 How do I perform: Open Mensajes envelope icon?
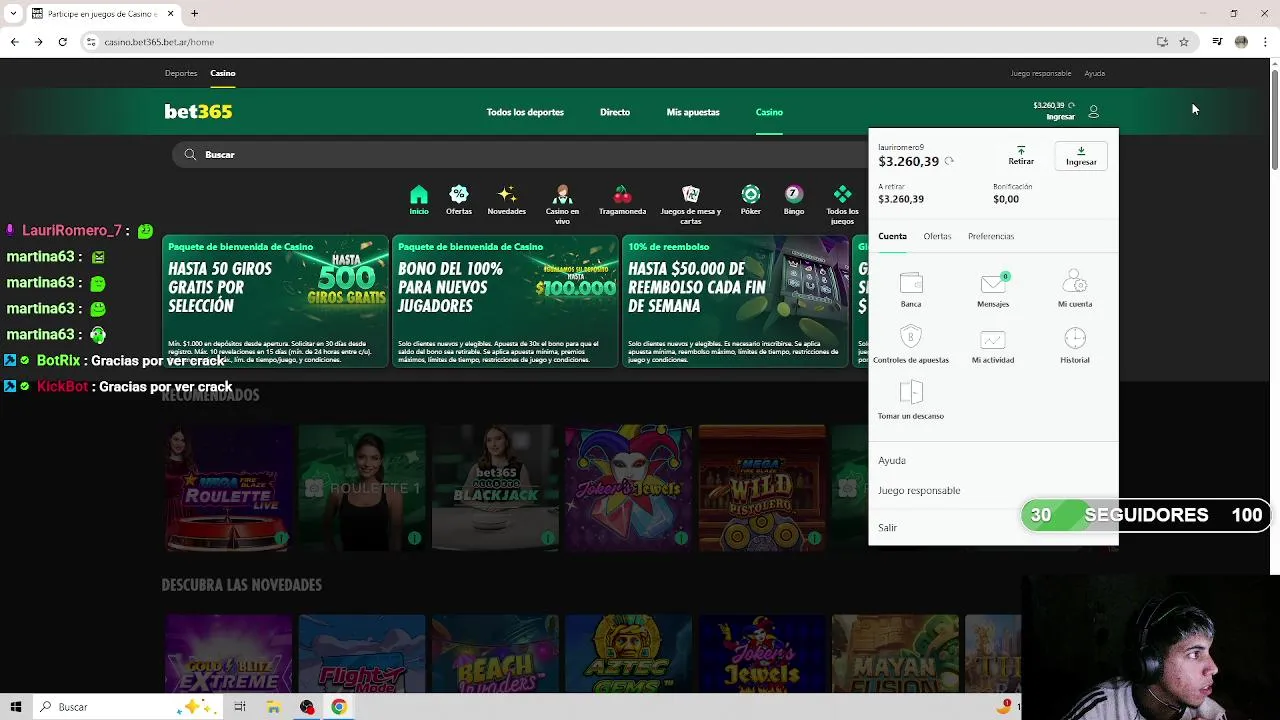[x=993, y=283]
